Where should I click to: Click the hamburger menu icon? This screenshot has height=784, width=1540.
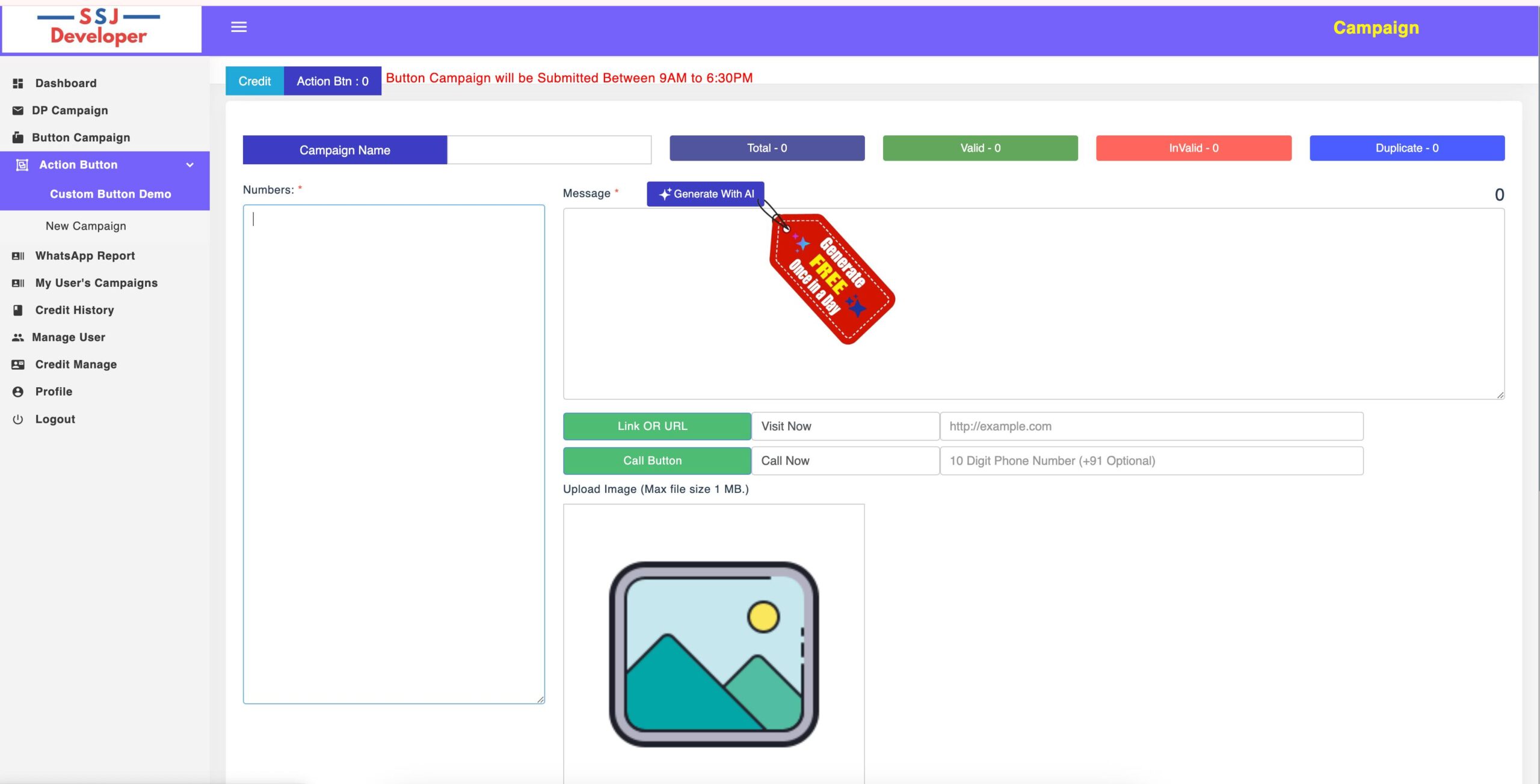(239, 27)
